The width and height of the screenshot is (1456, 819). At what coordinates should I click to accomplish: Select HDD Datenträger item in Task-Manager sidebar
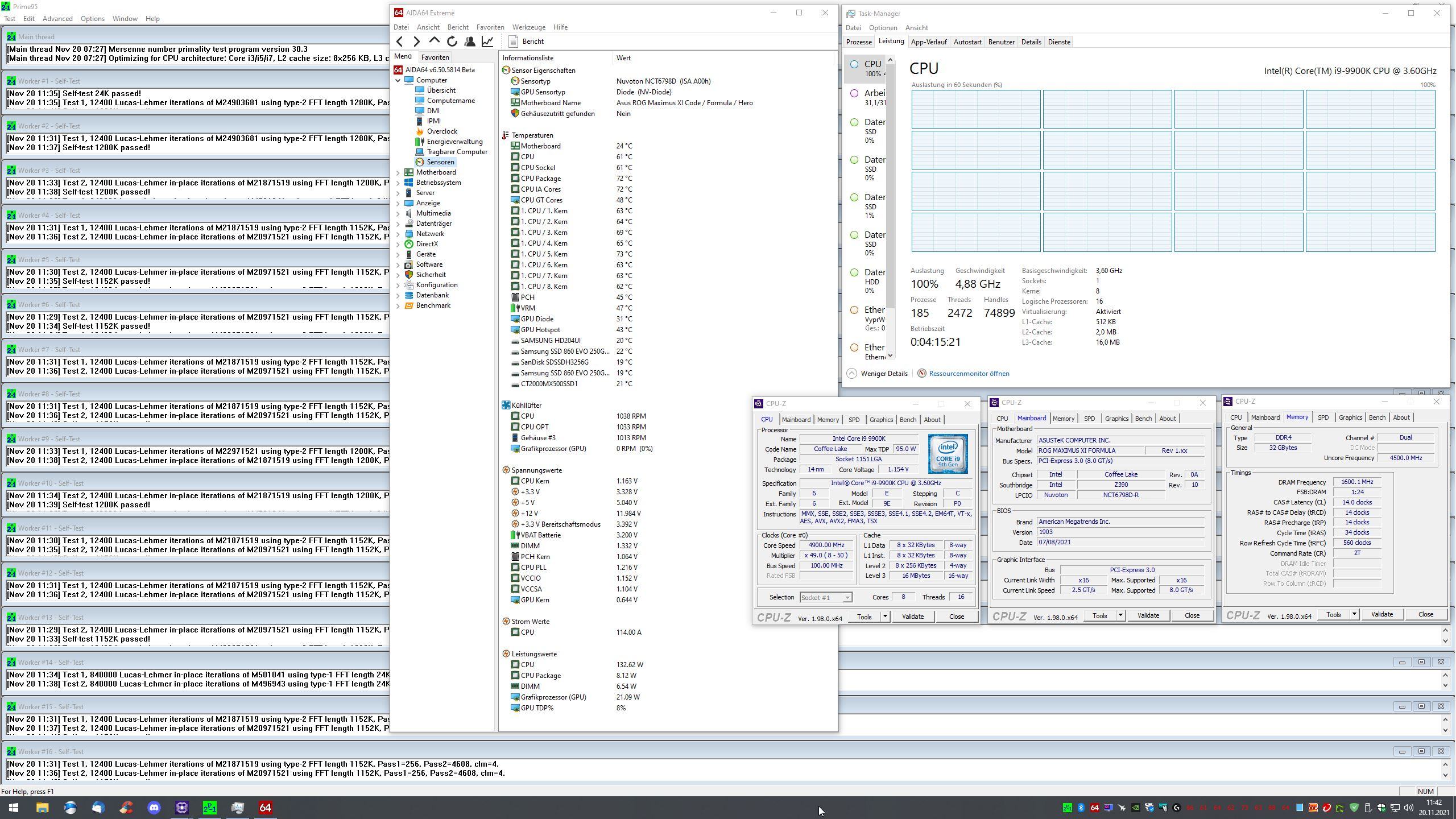[x=865, y=281]
